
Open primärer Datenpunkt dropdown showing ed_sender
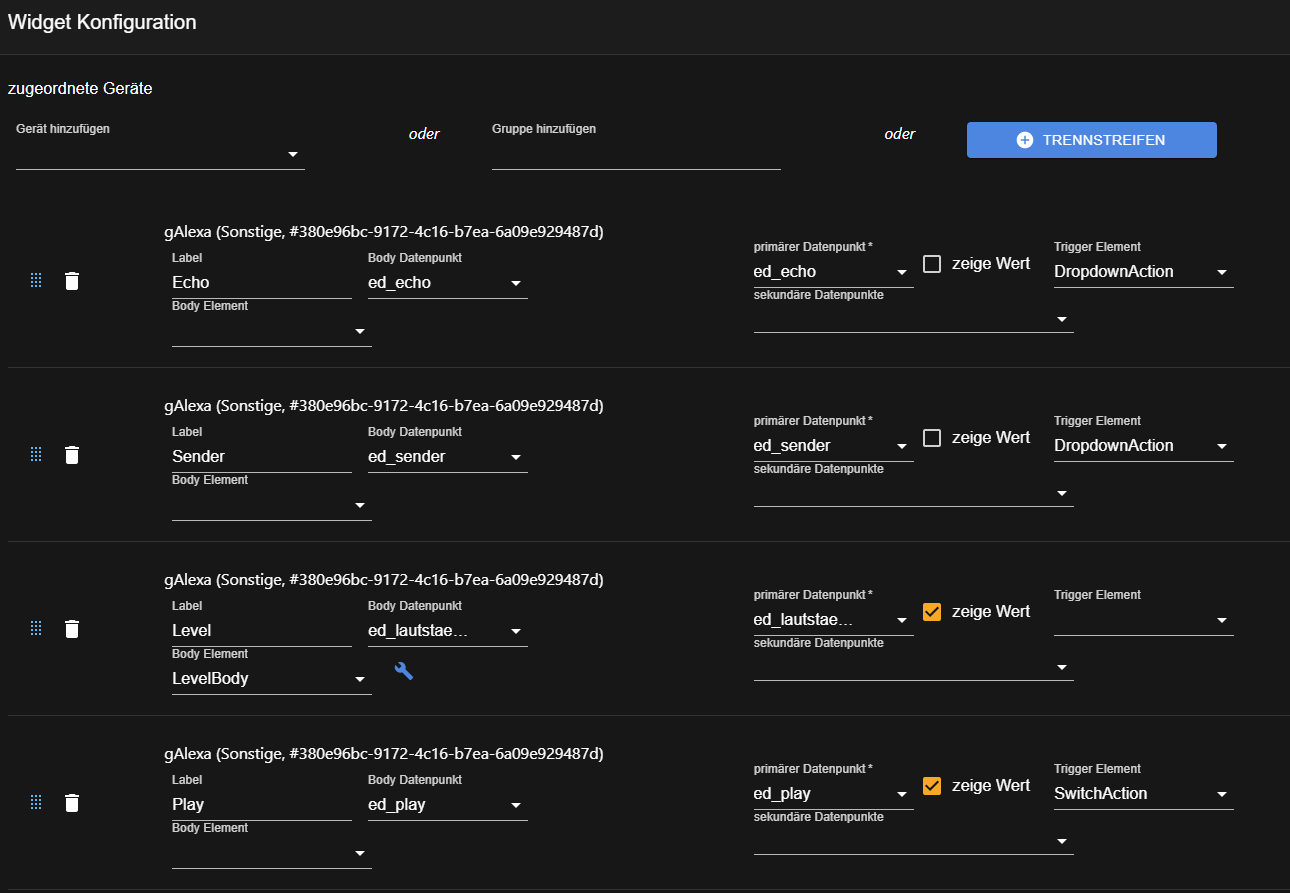click(834, 446)
